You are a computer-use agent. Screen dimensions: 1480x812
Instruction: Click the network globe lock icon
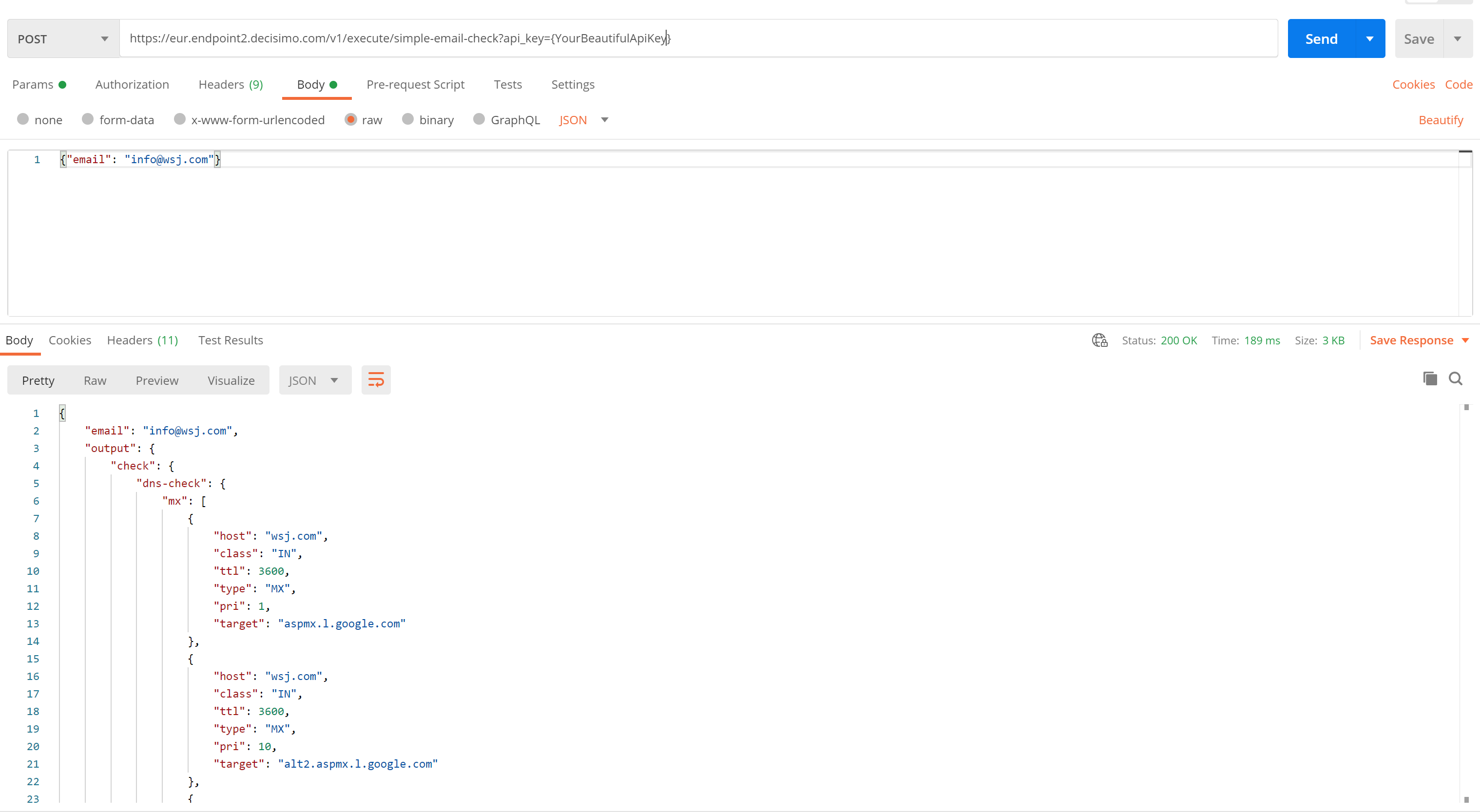click(x=1099, y=340)
